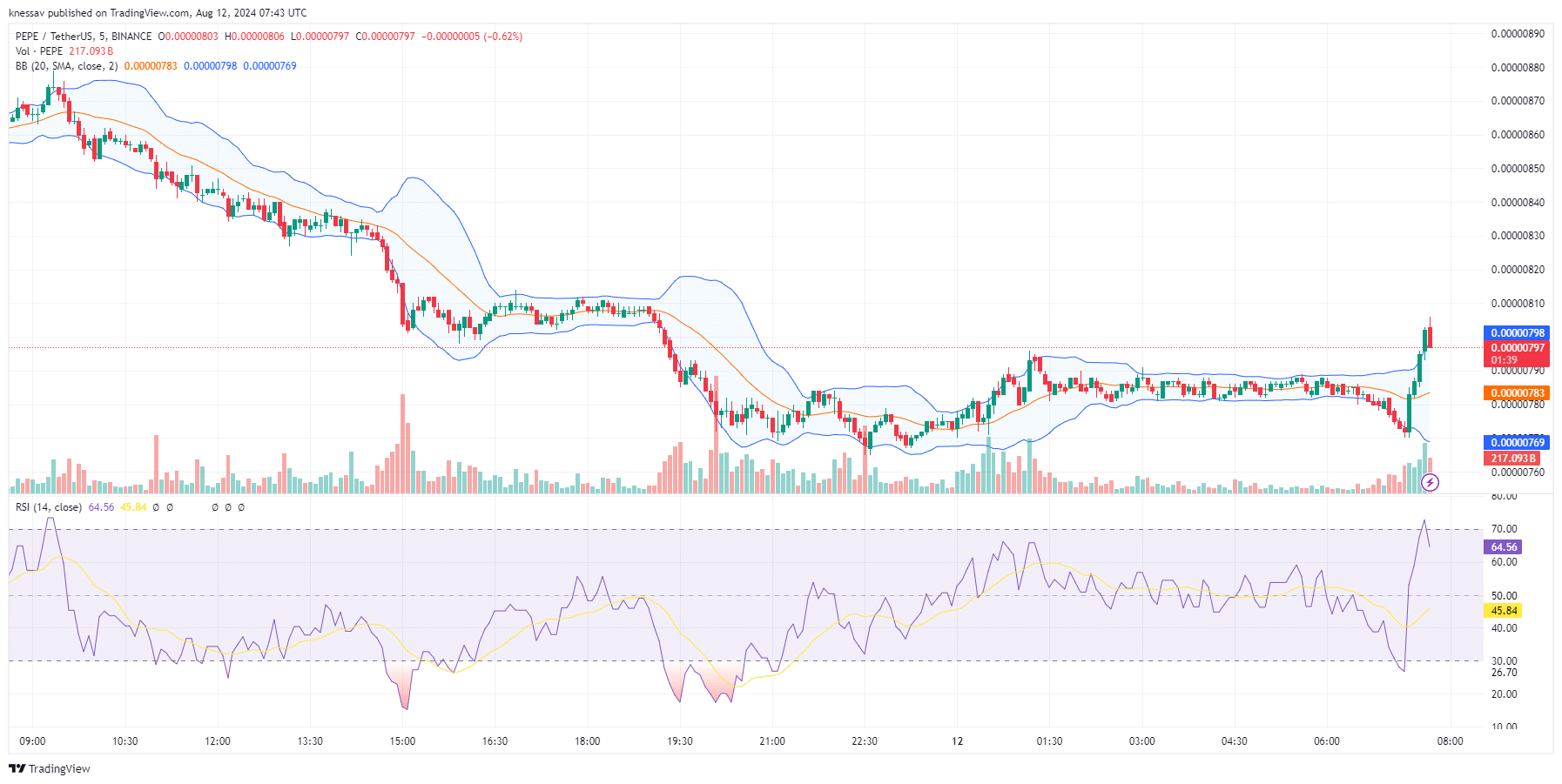The image size is (1562, 784).
Task: Click the 0.00000810 price scale label
Action: [1518, 304]
